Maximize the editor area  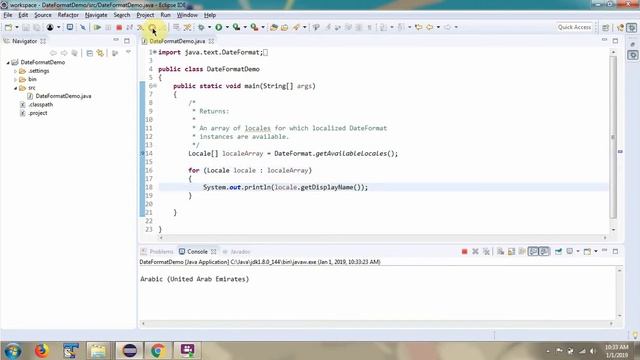[615, 41]
